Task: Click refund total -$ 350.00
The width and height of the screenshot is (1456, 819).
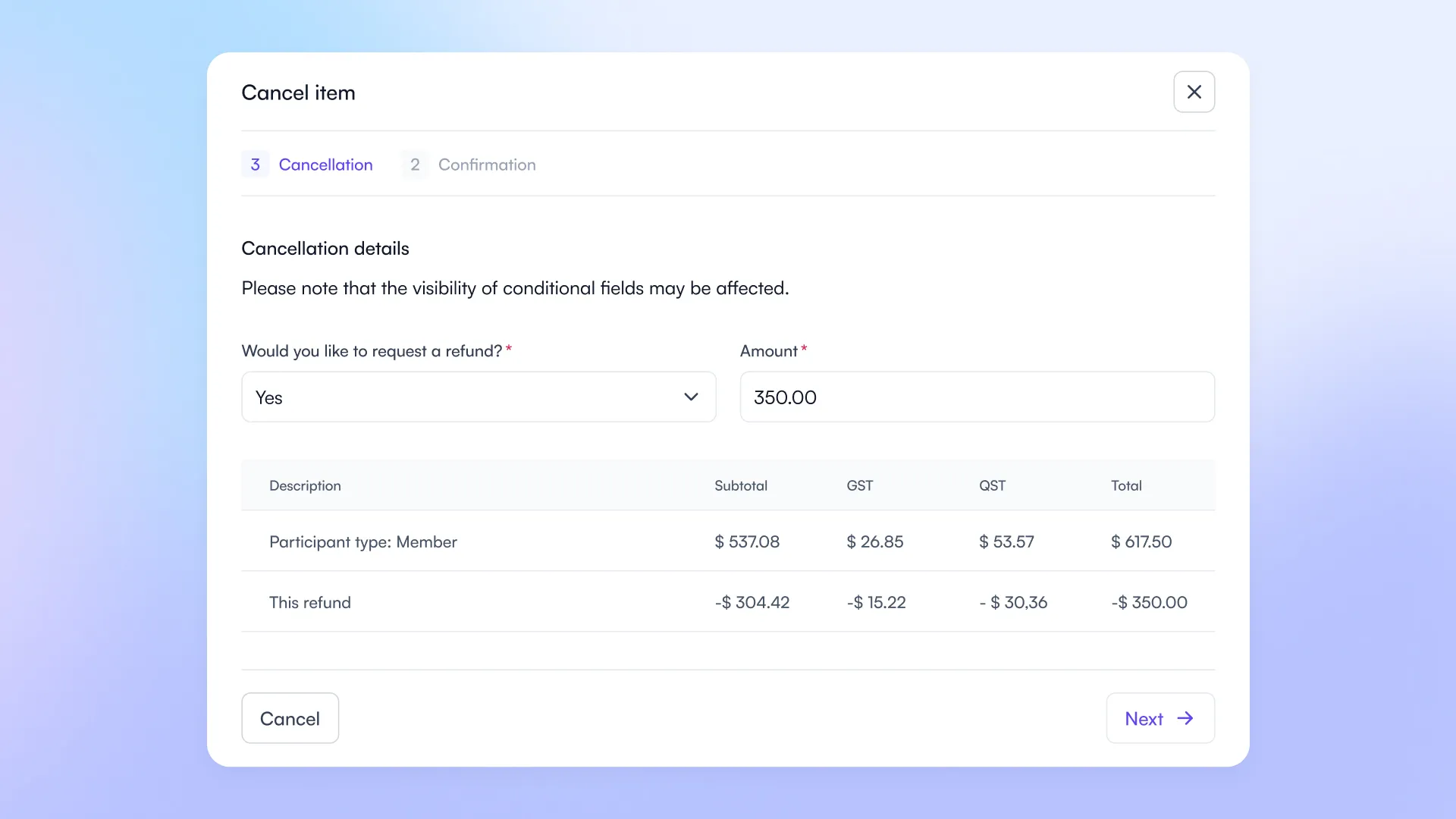Action: click(x=1150, y=602)
